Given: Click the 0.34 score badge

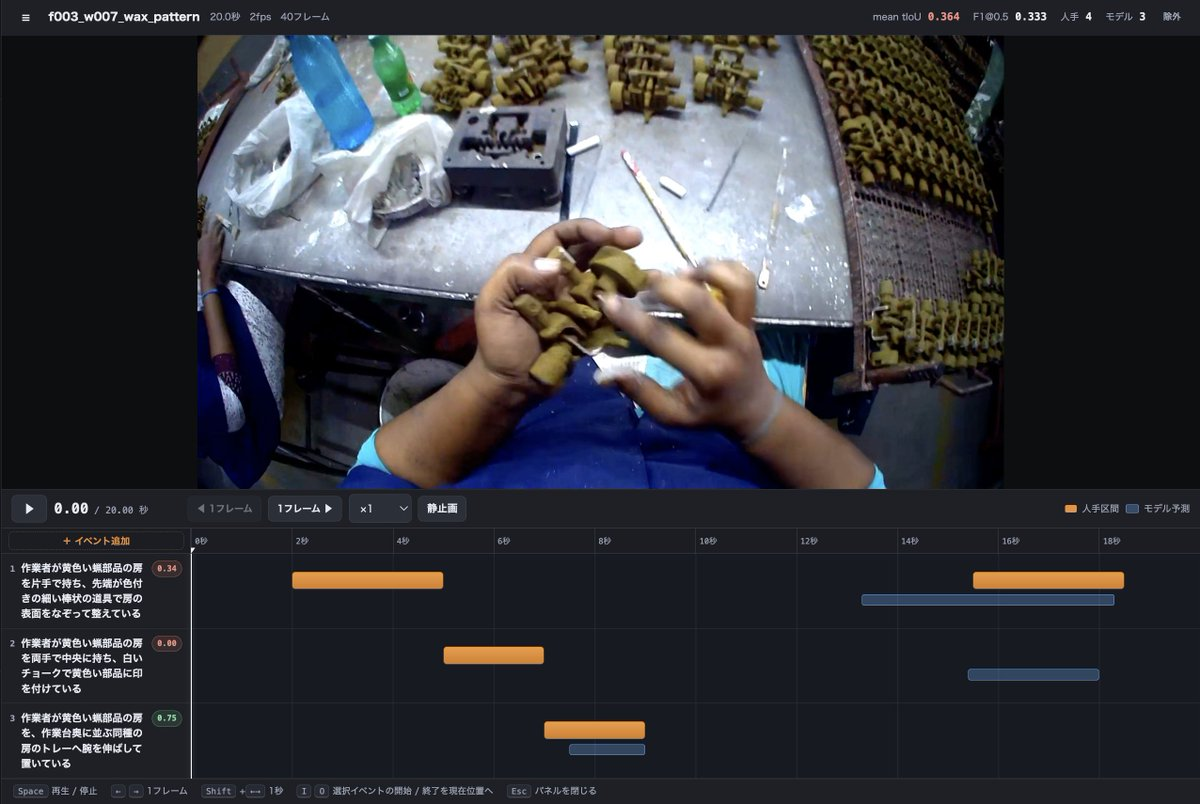Looking at the screenshot, I should click(167, 569).
